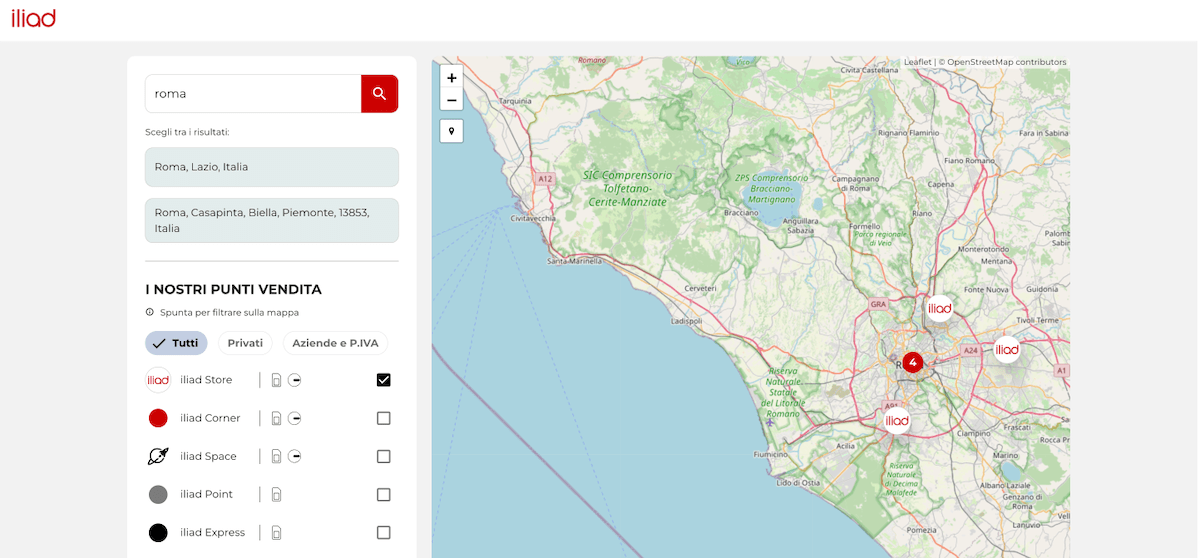Click the search field containing 'roma'
Image resolution: width=1200 pixels, height=558 pixels.
click(253, 94)
